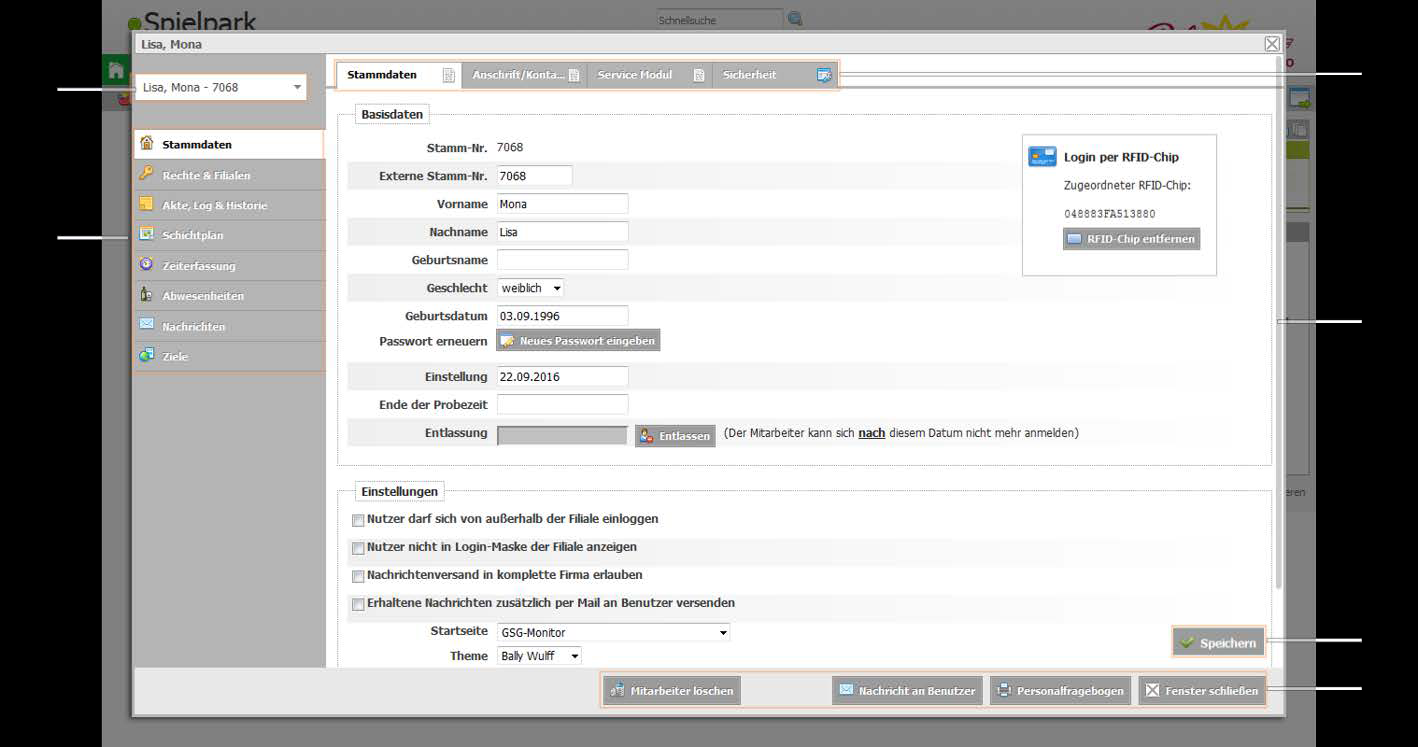The height and width of the screenshot is (747, 1418).
Task: Open the Geschlecht dropdown
Action: tap(530, 288)
